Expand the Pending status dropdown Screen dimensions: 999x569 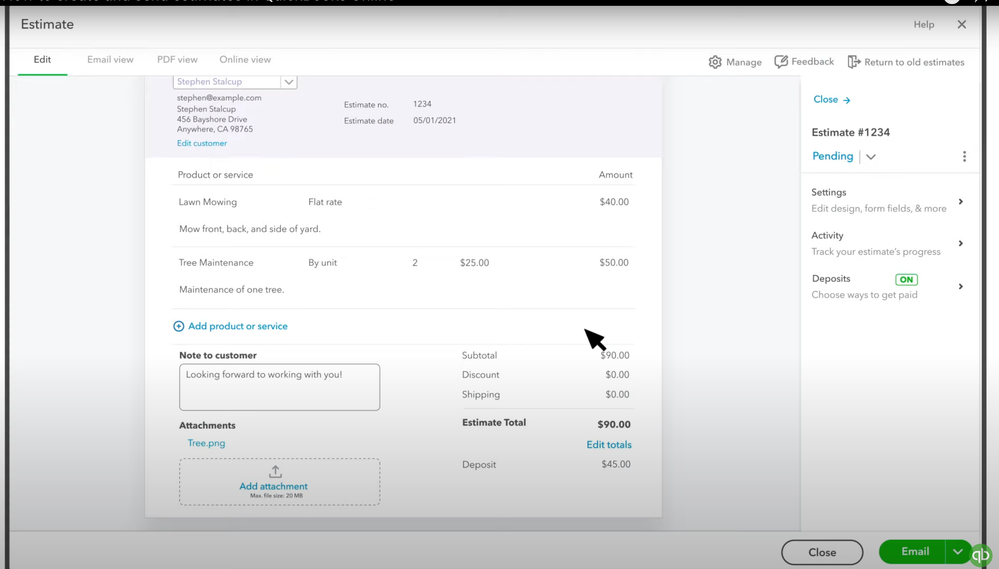(x=870, y=157)
